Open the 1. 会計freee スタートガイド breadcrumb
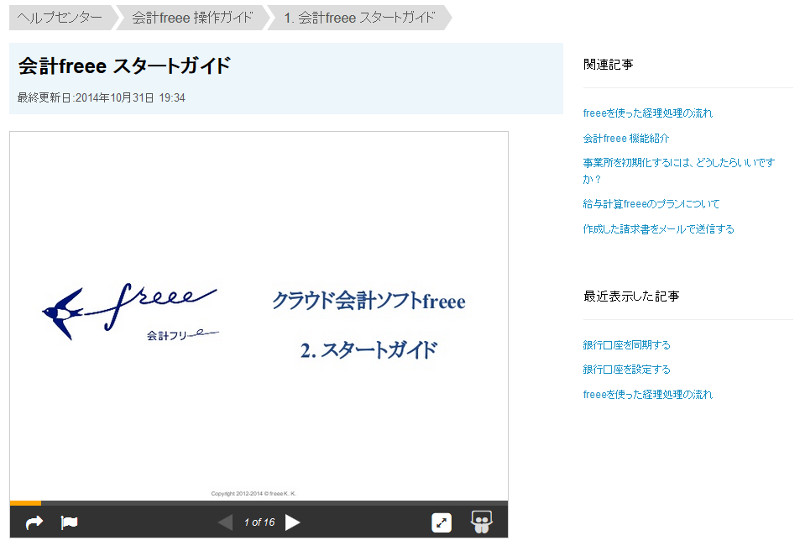 (360, 18)
